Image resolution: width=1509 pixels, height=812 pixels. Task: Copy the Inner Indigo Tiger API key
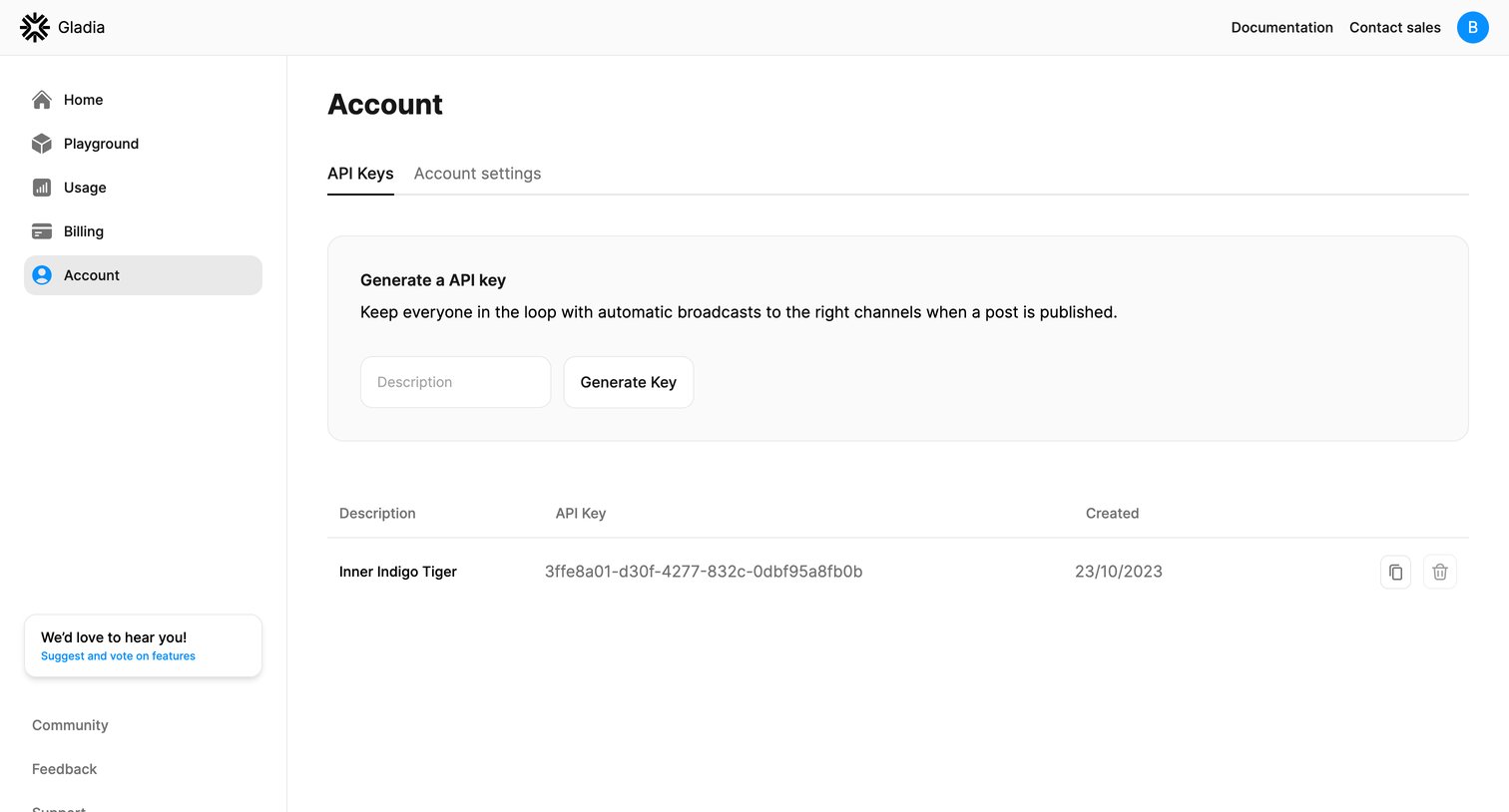tap(1395, 572)
